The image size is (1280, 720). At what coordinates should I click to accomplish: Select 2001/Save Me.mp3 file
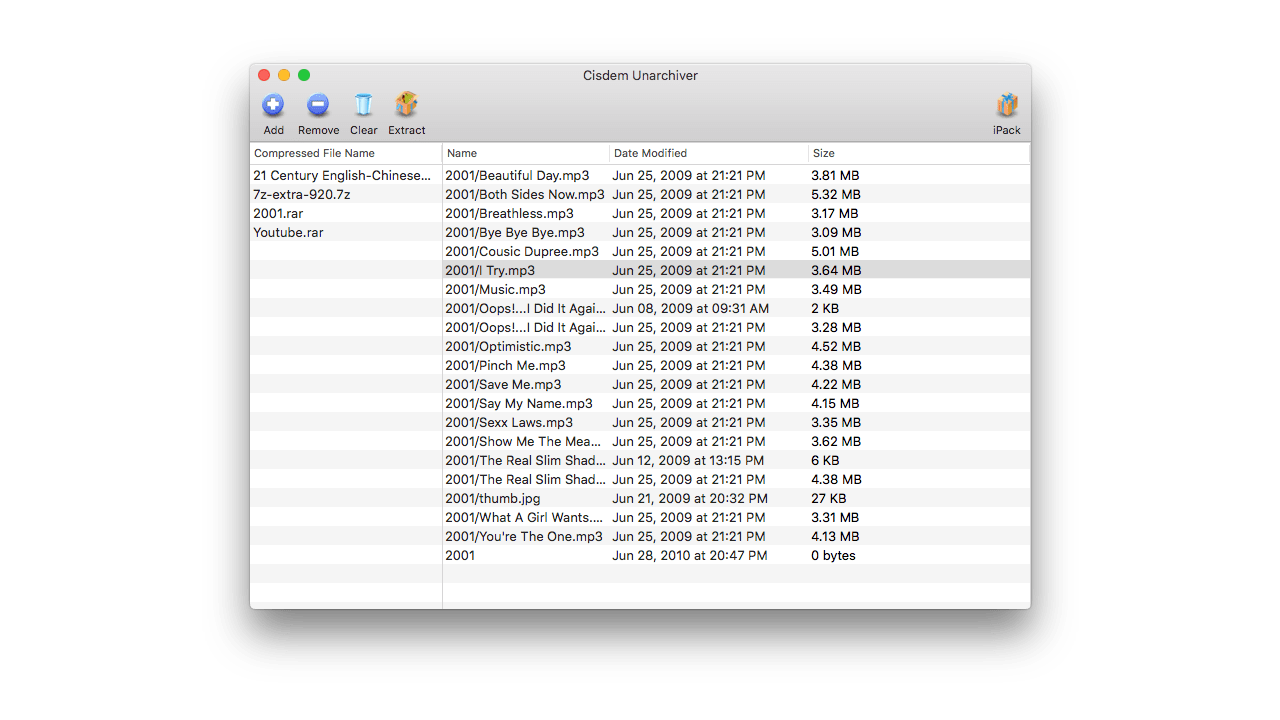tap(736, 384)
